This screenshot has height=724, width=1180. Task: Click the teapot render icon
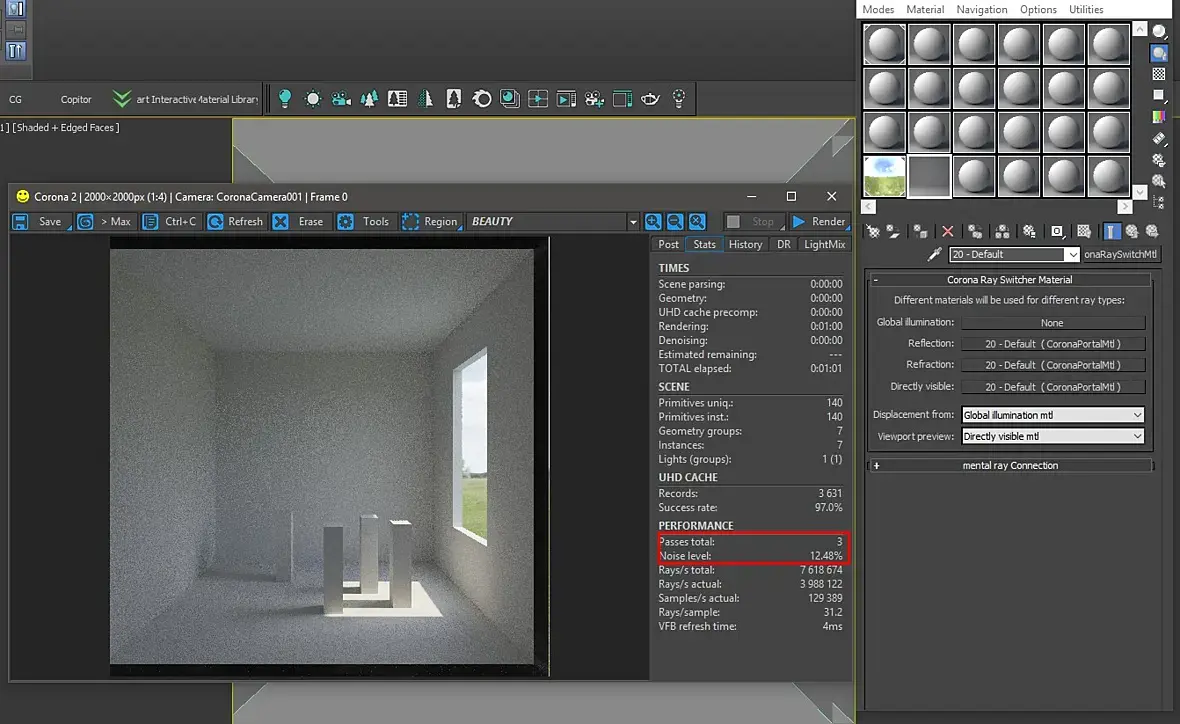pos(650,99)
